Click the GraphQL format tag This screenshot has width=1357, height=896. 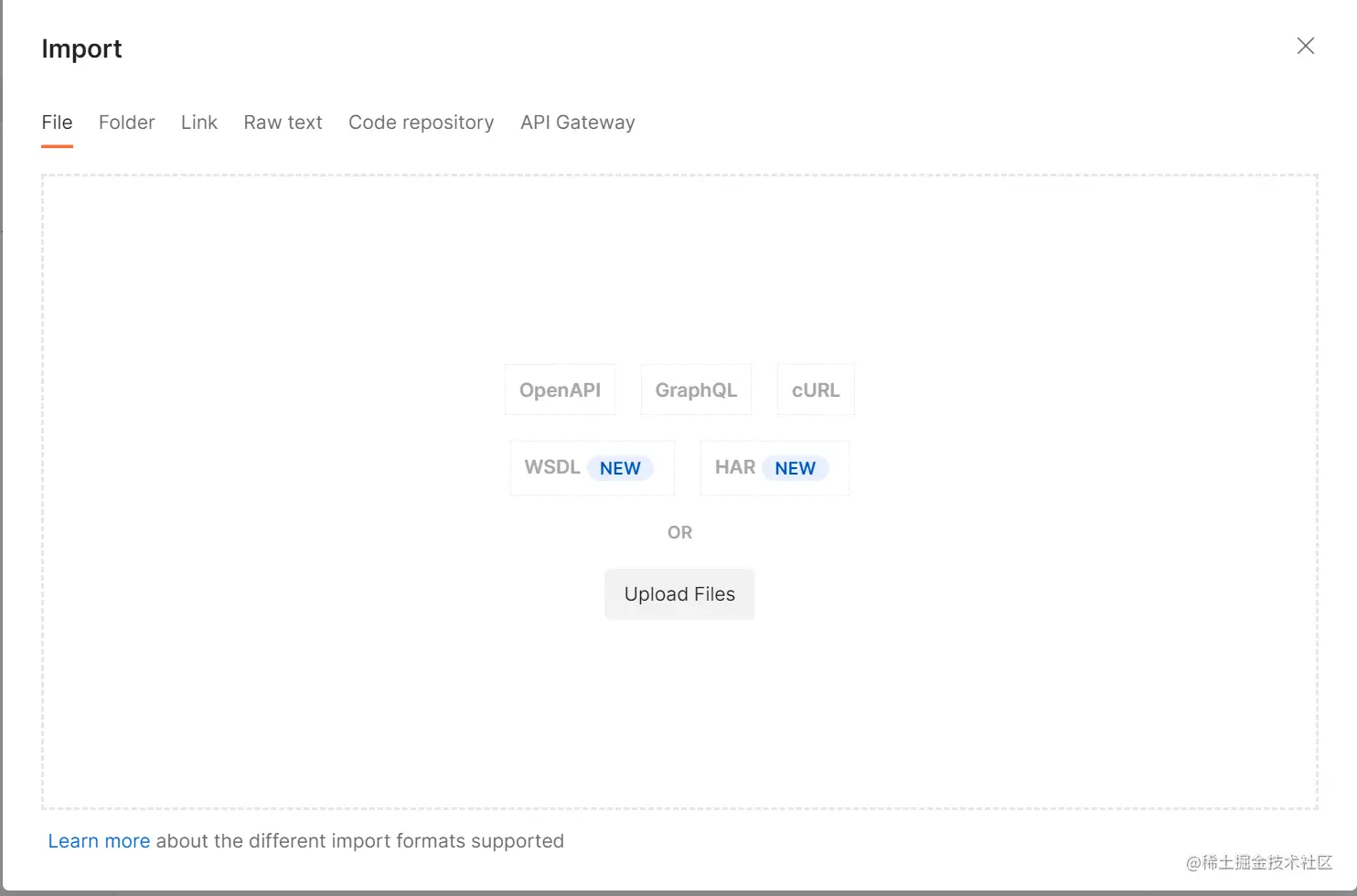point(696,389)
